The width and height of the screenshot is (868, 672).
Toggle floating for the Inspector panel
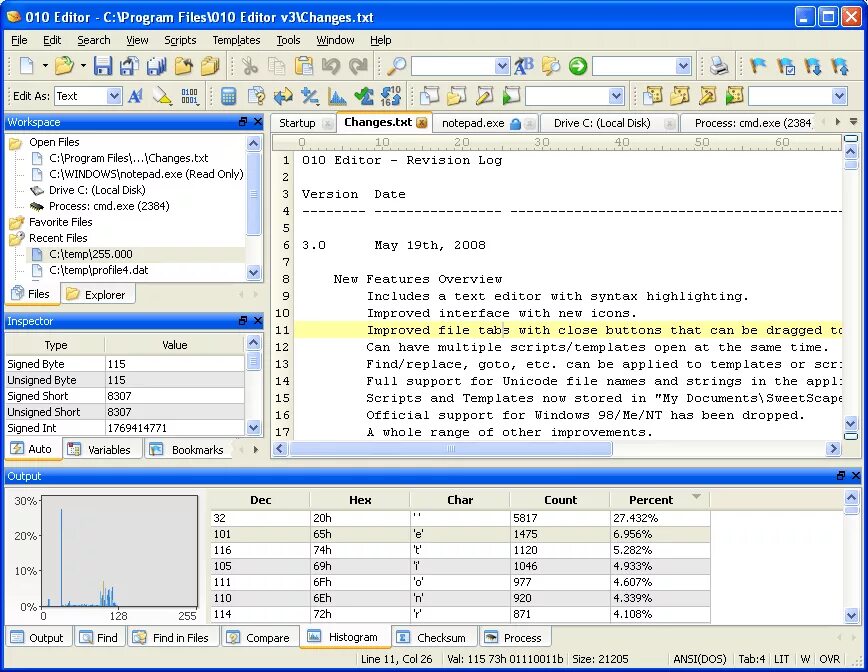pos(242,321)
